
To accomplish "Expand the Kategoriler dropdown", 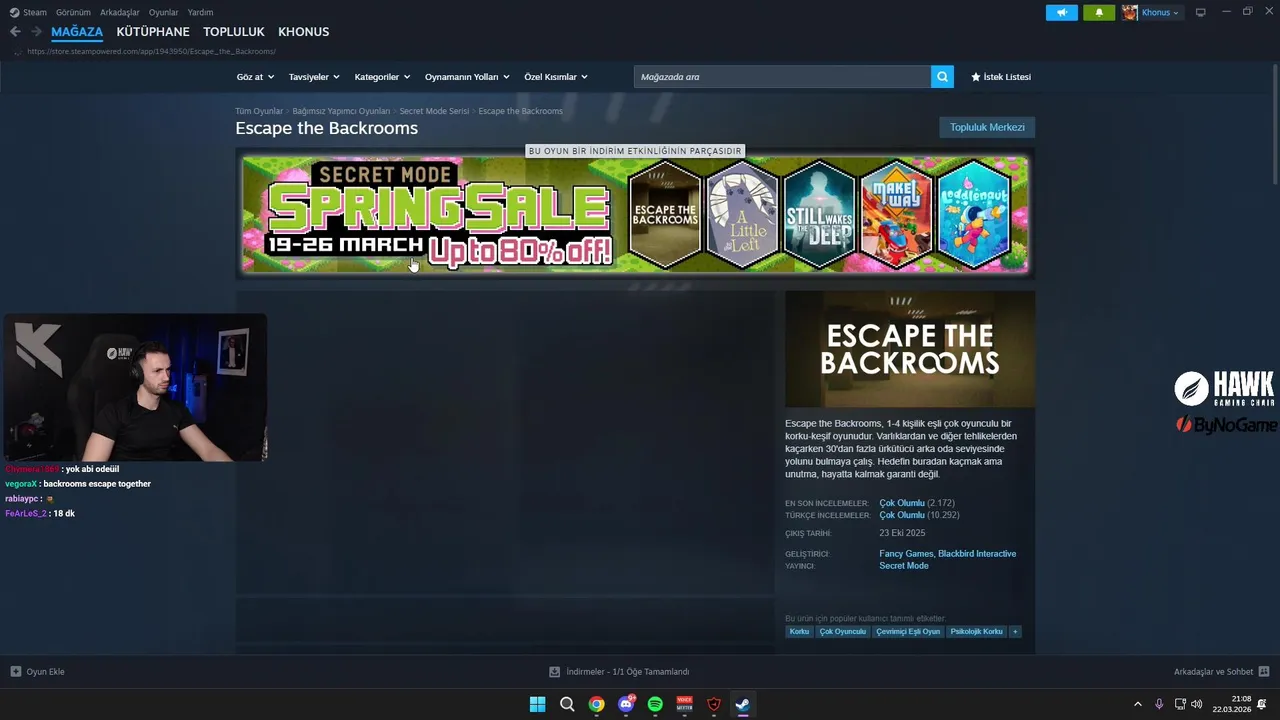I will [x=382, y=77].
